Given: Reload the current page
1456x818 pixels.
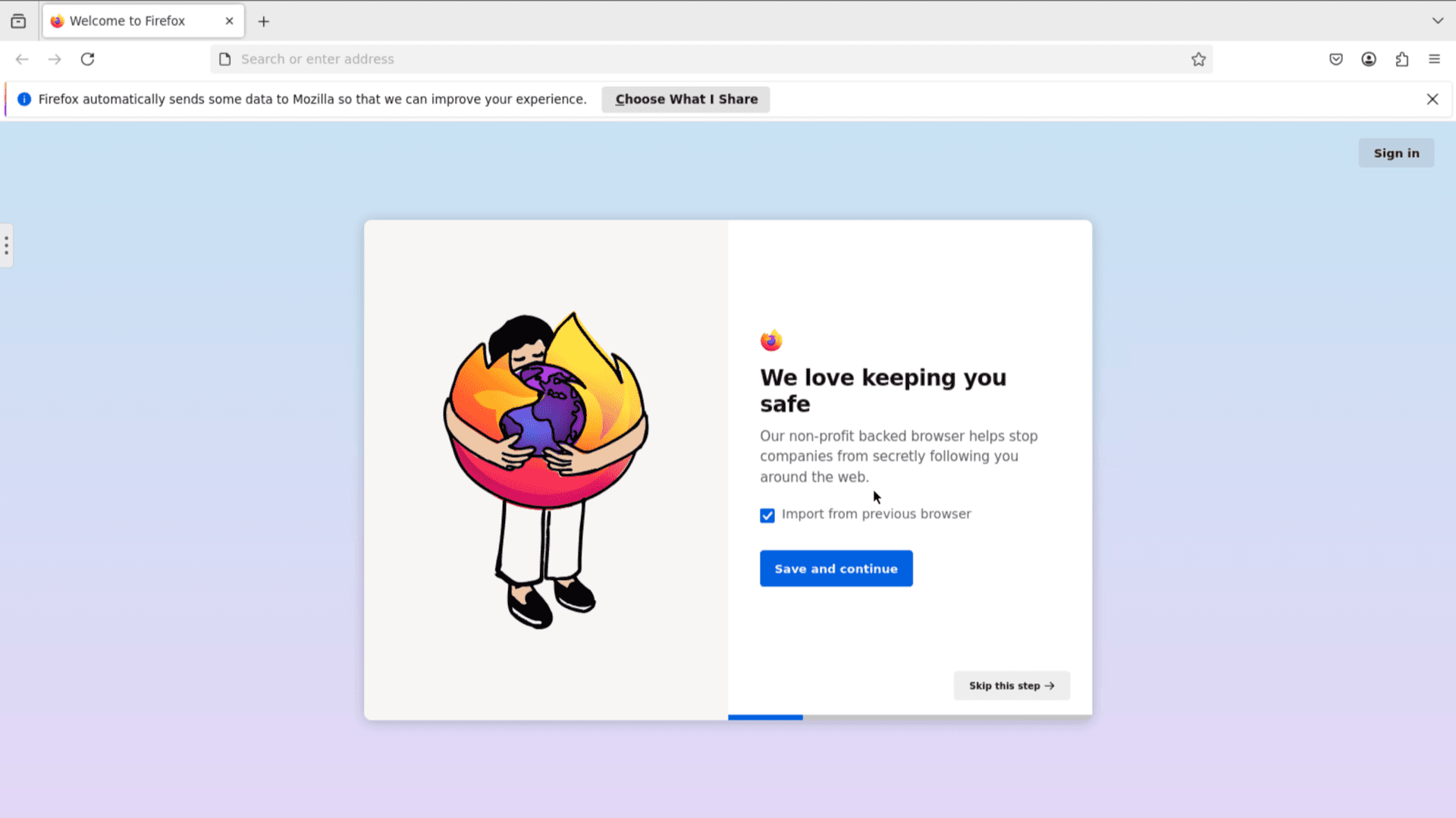Looking at the screenshot, I should tap(88, 59).
